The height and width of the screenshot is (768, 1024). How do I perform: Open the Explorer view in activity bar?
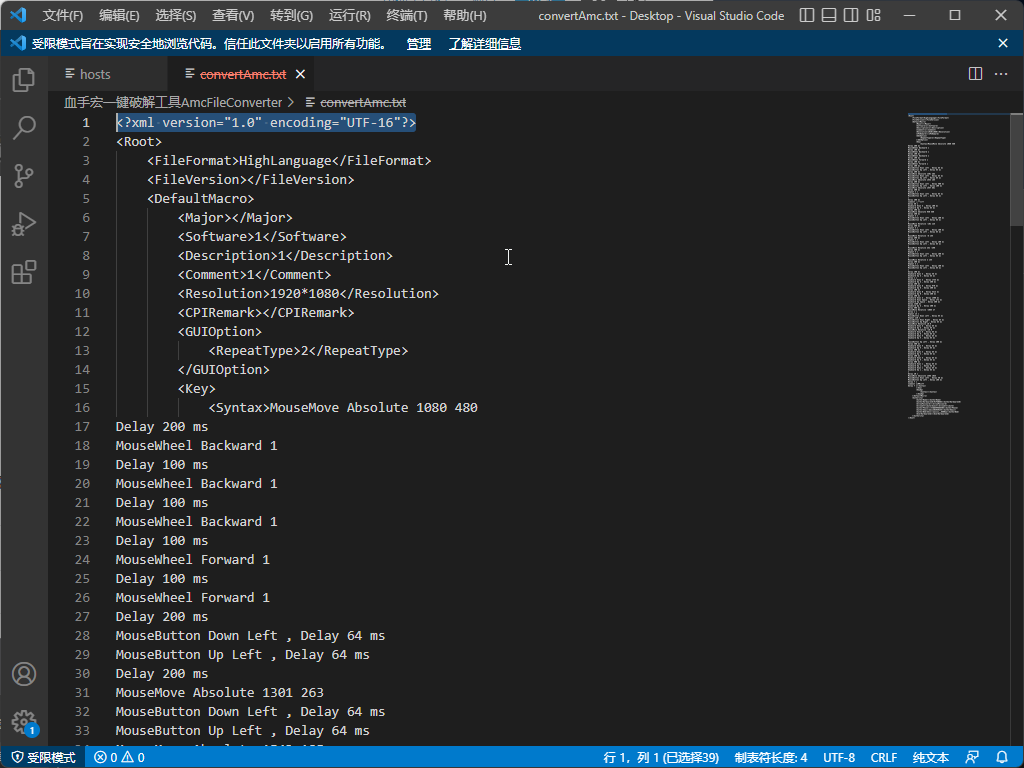(24, 80)
